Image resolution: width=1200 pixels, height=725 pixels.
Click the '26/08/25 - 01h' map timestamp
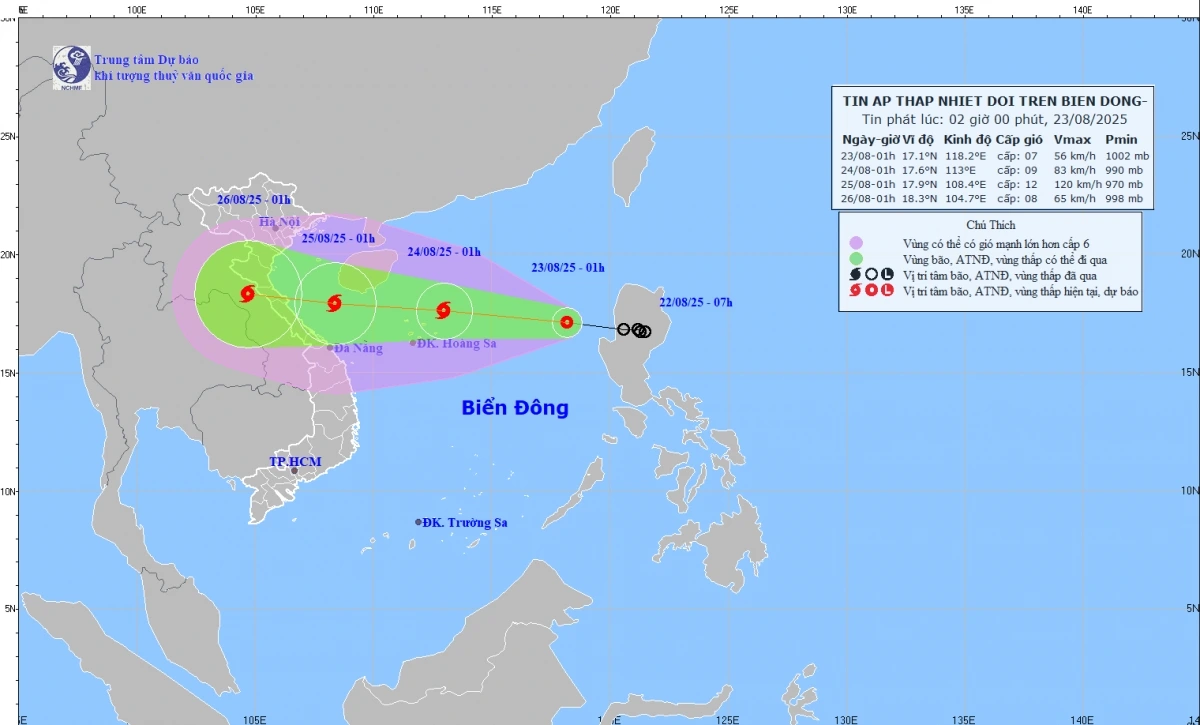click(x=253, y=199)
